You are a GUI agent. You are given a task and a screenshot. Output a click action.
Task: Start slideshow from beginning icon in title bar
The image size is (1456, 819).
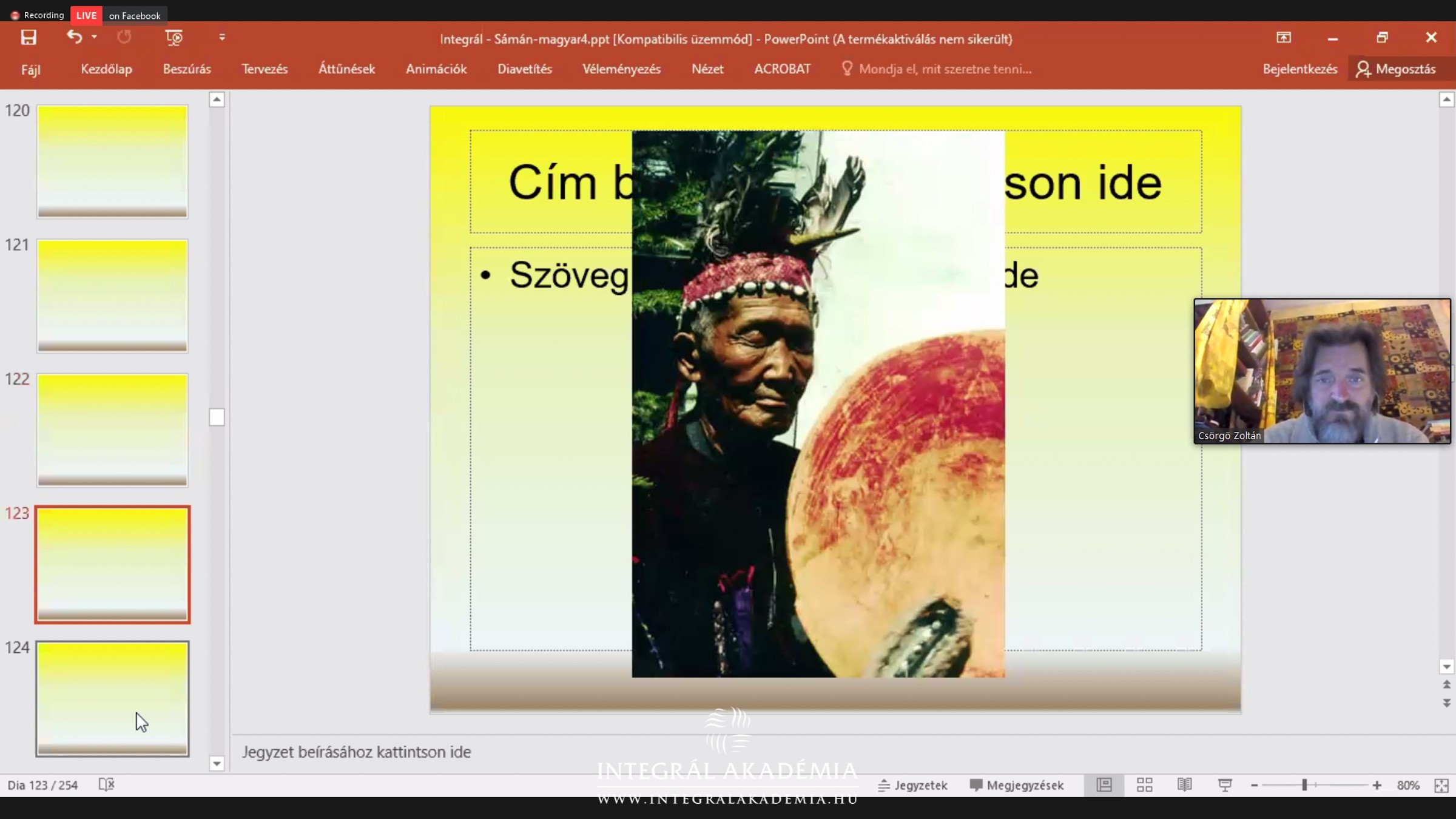tap(174, 38)
